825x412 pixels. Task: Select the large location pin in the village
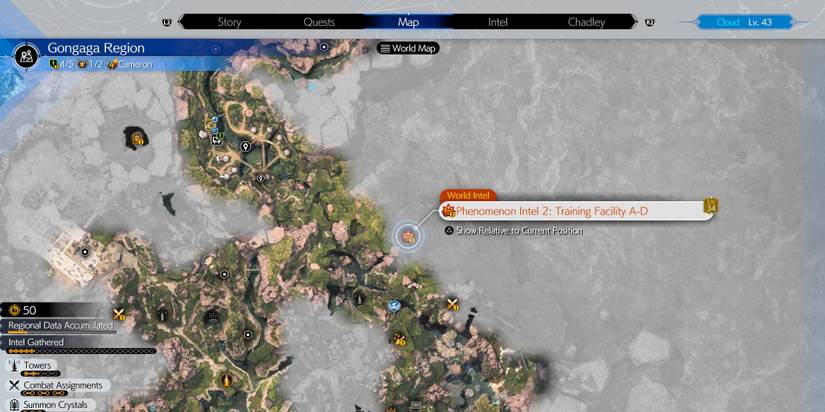245,146
